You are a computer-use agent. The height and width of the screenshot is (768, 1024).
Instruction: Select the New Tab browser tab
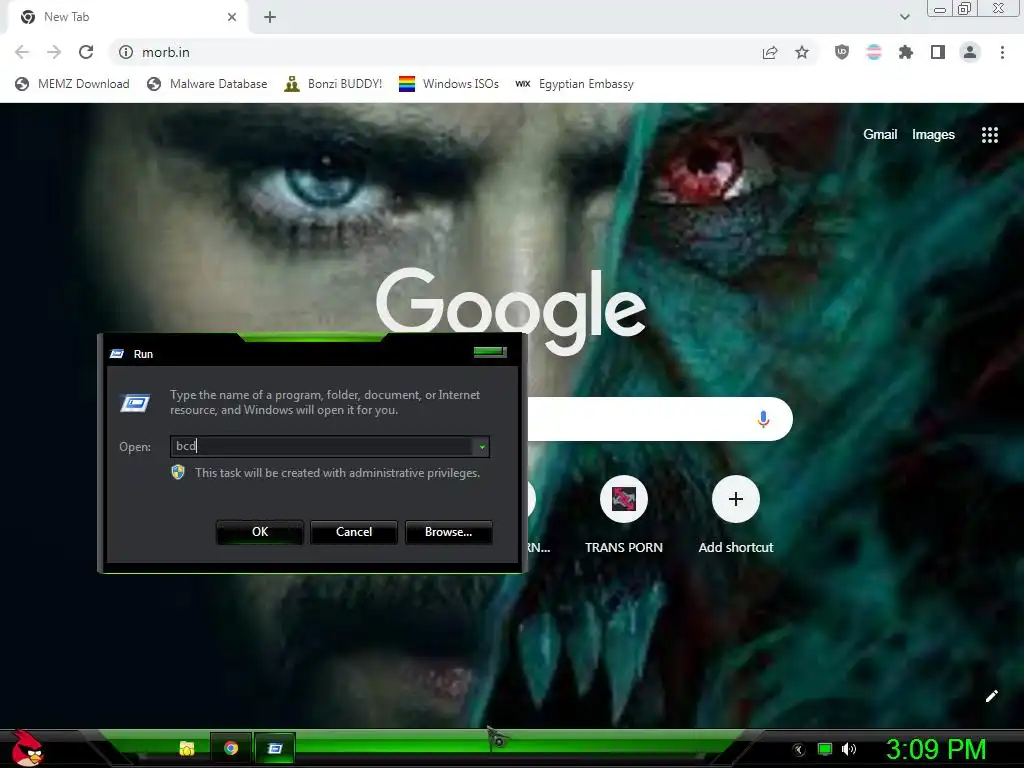pyautogui.click(x=127, y=17)
